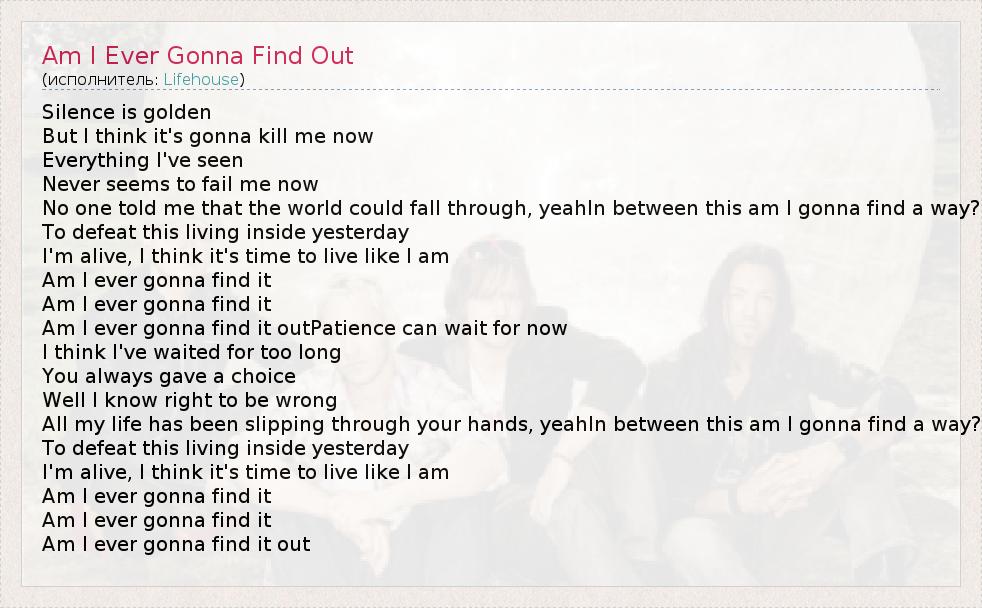Click the first 'To defeat this living inside yesterday' line
This screenshot has height=608, width=982.
(x=225, y=232)
